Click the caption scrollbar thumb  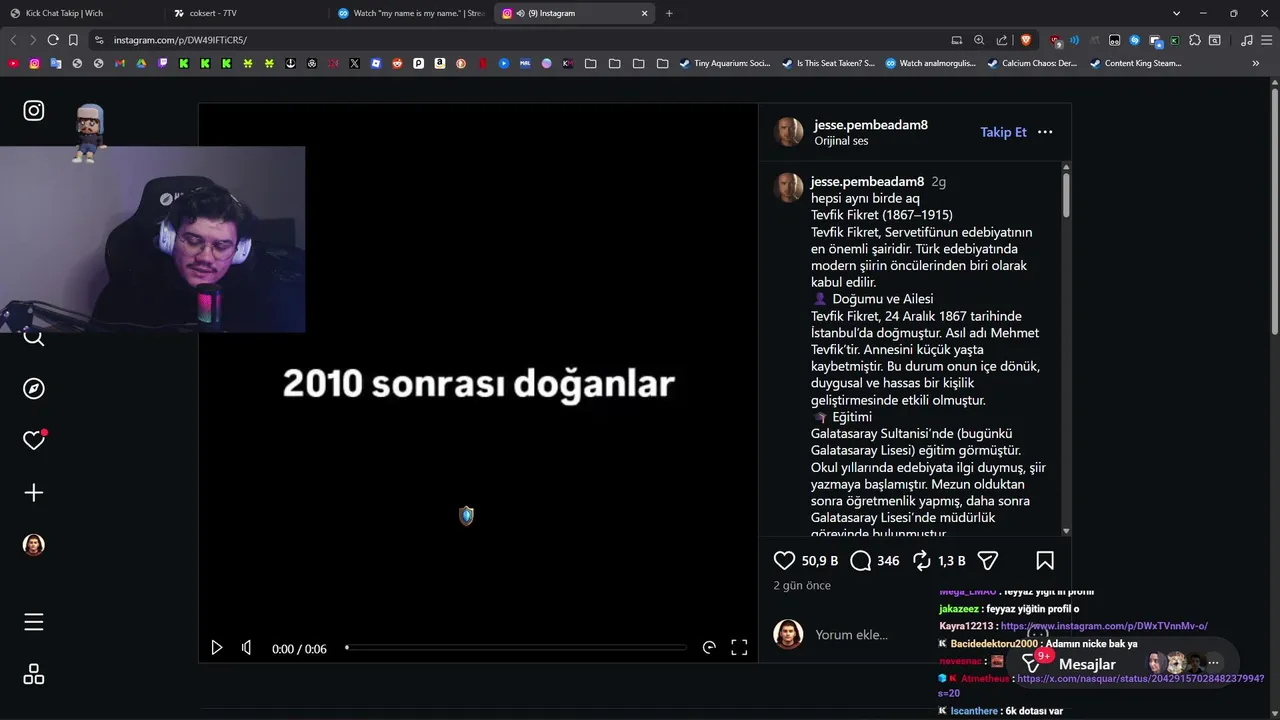click(1066, 195)
